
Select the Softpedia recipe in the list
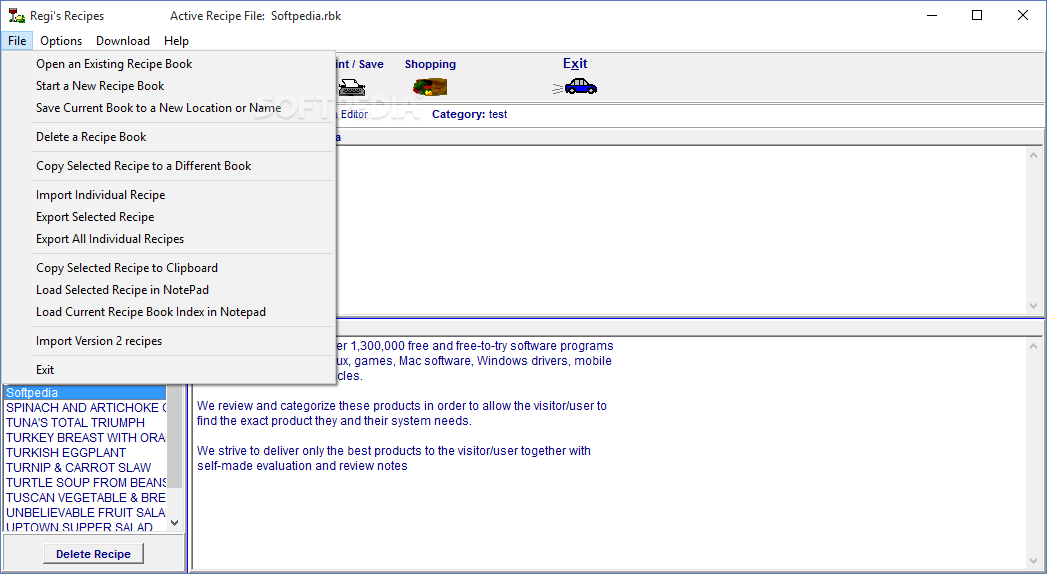point(85,393)
